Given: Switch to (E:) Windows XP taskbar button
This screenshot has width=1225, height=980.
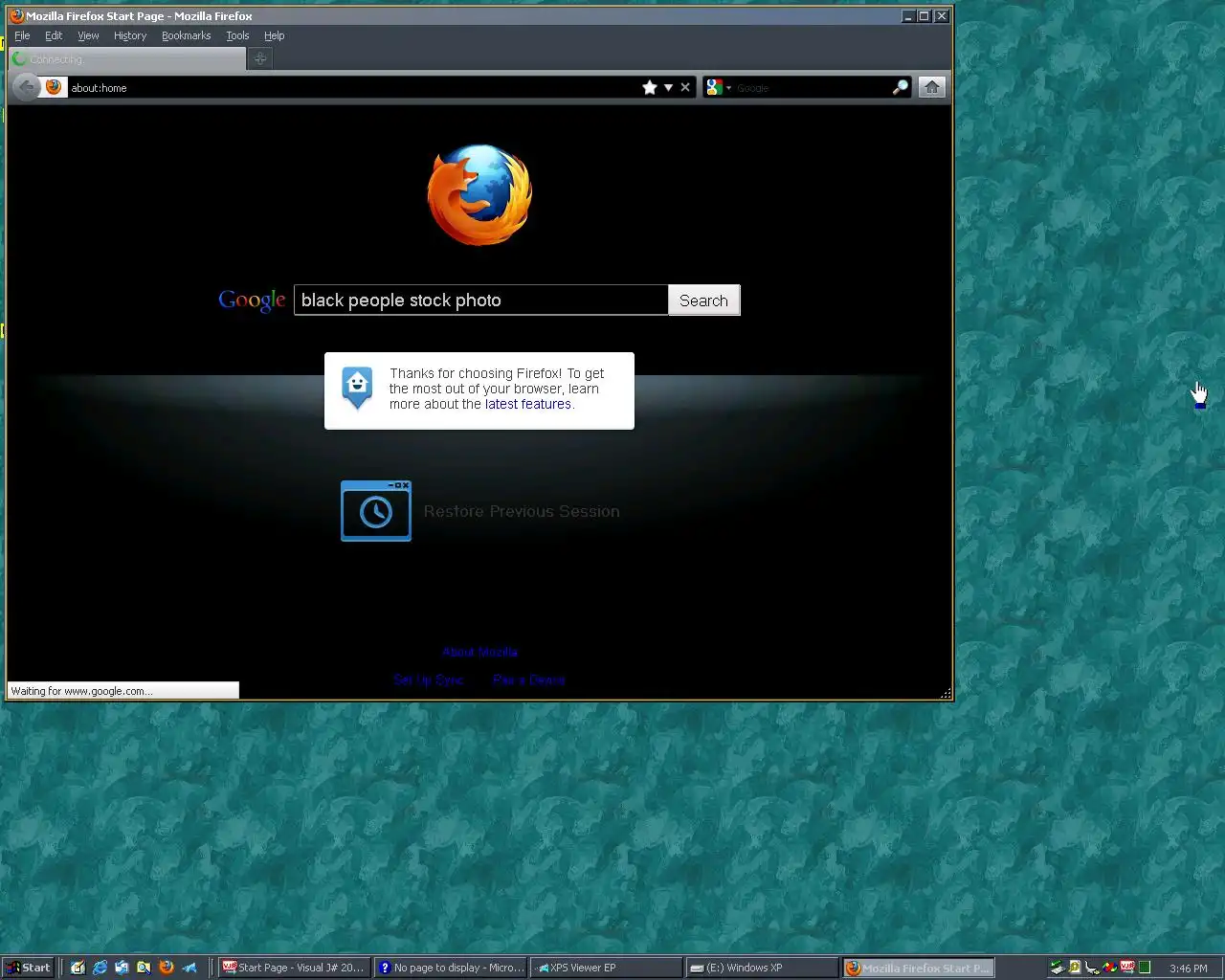Looking at the screenshot, I should (763, 968).
